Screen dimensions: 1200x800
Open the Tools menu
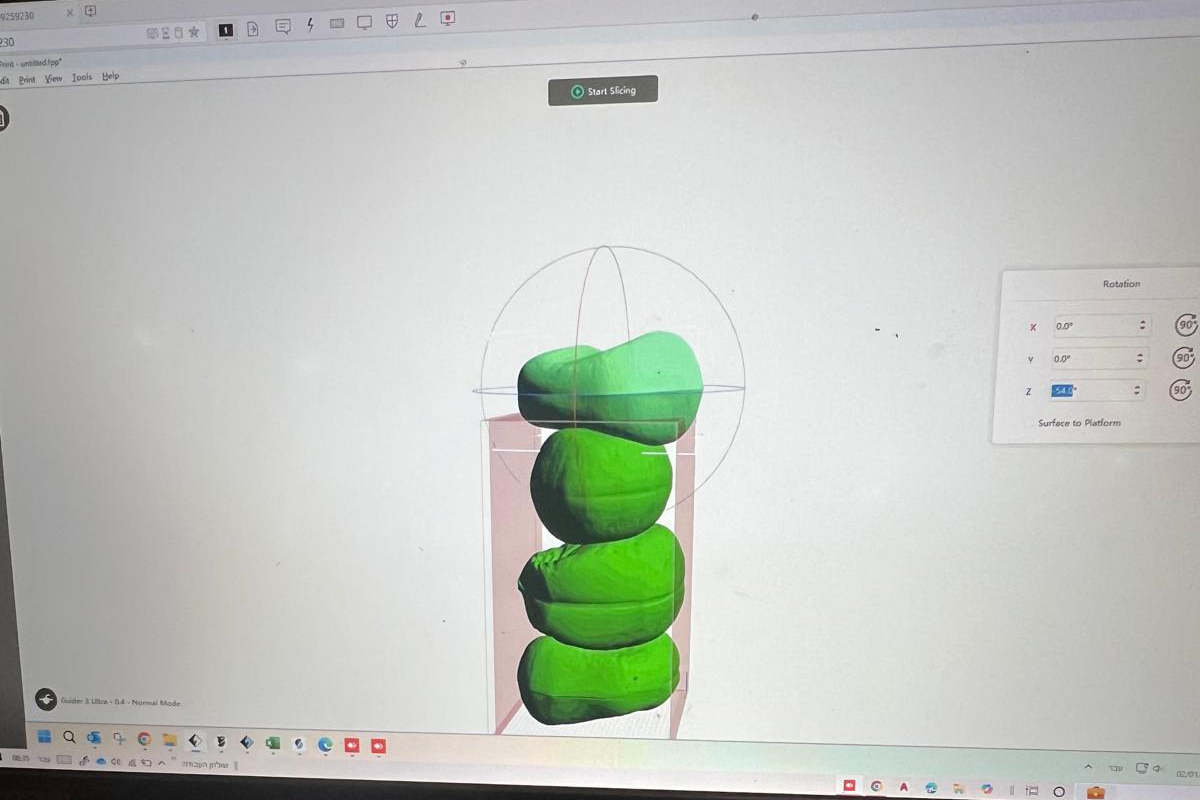coord(82,77)
